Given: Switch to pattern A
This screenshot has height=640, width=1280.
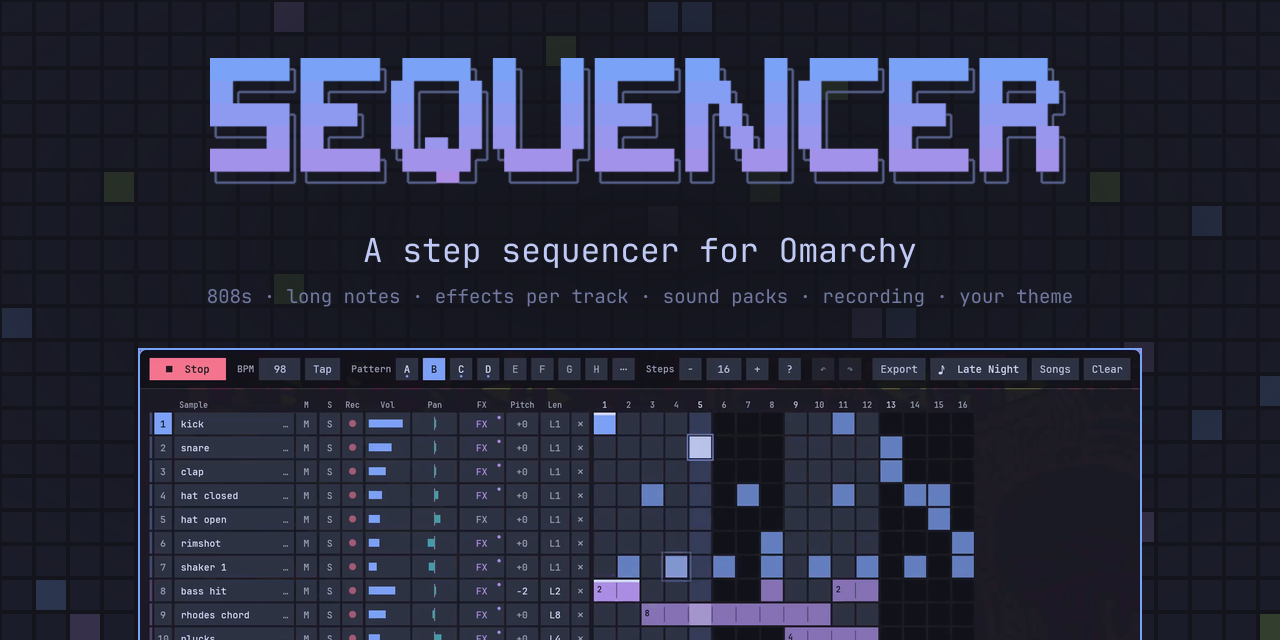Looking at the screenshot, I should click(407, 369).
